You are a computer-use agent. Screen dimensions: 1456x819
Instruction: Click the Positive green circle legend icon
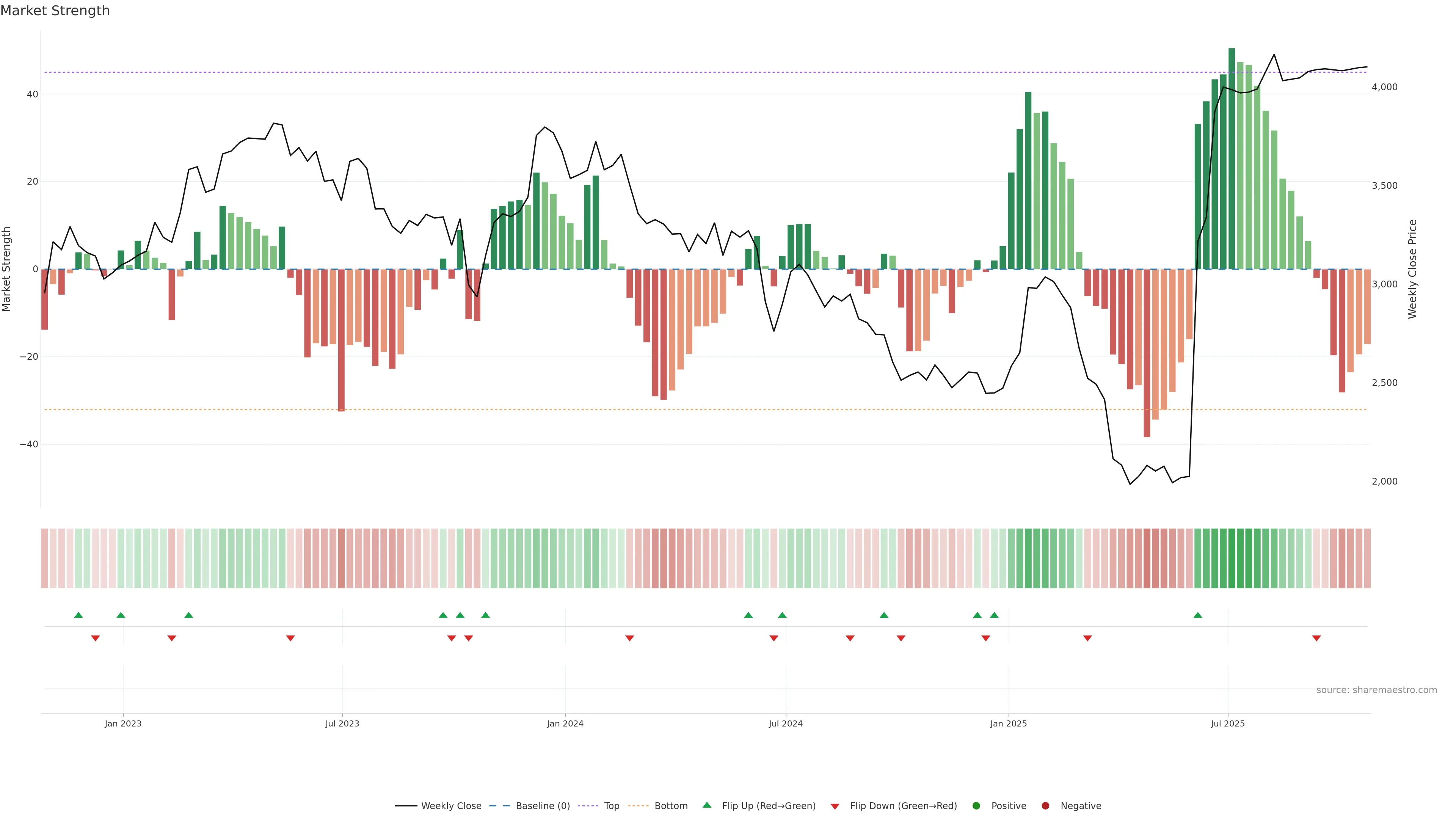(976, 806)
